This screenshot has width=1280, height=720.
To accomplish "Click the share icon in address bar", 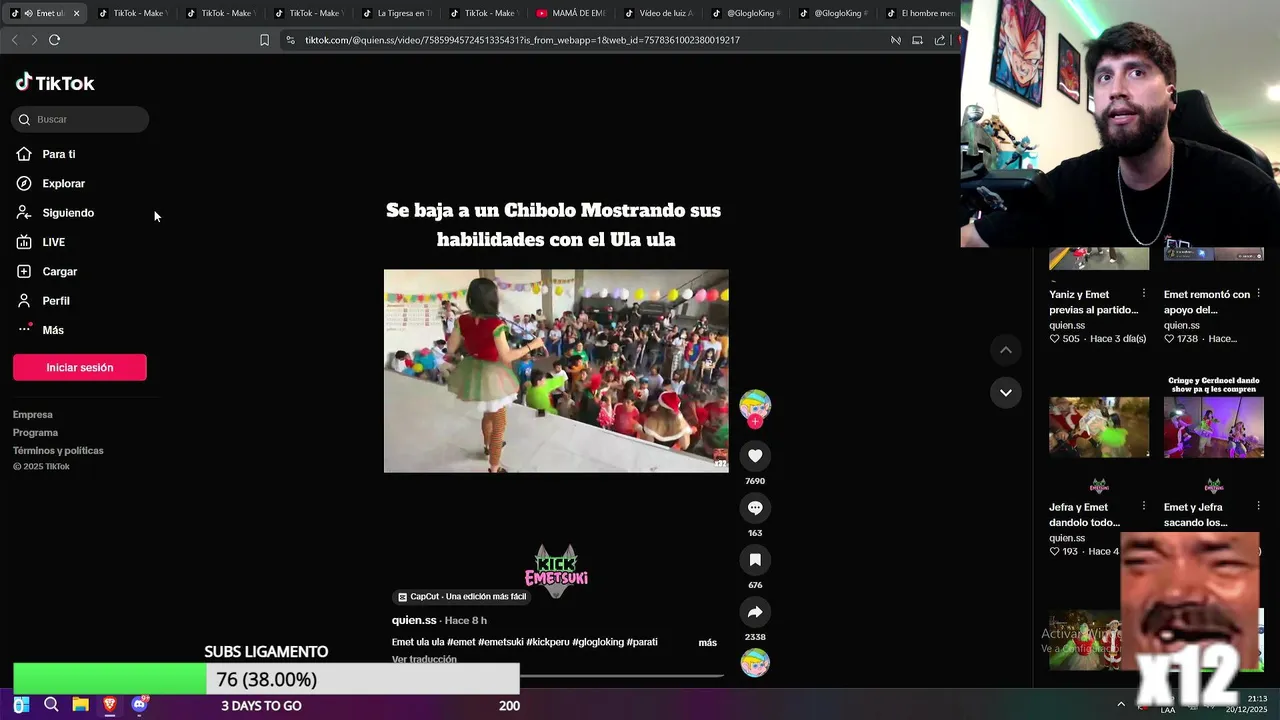I will [x=940, y=40].
